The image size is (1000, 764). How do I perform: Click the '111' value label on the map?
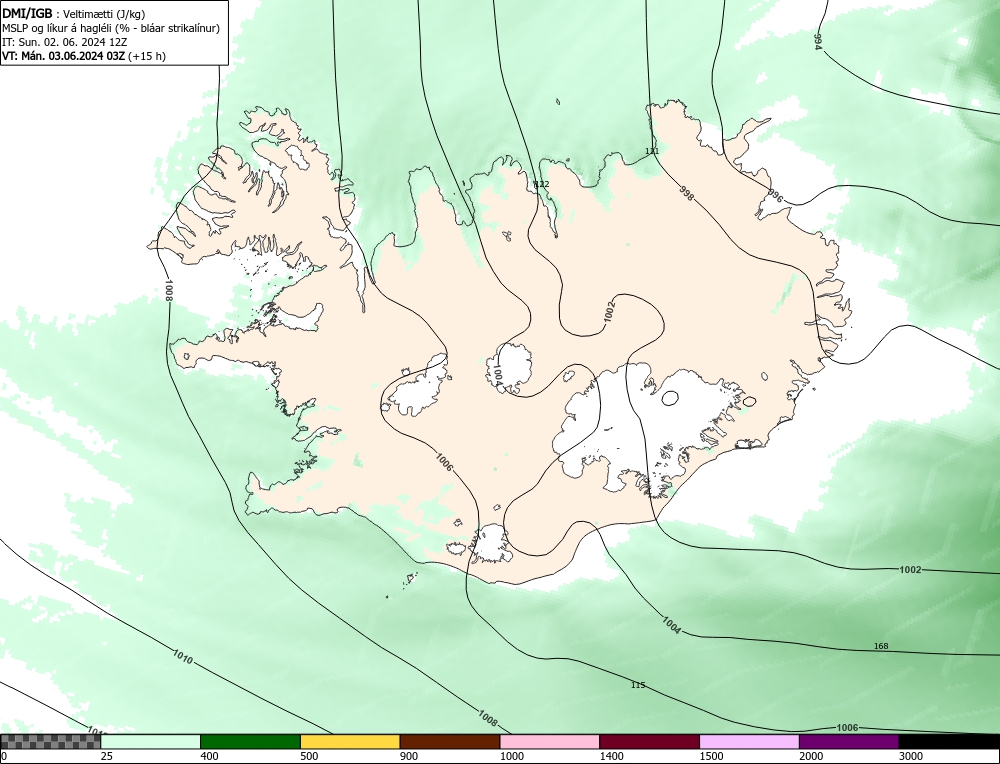(x=652, y=151)
